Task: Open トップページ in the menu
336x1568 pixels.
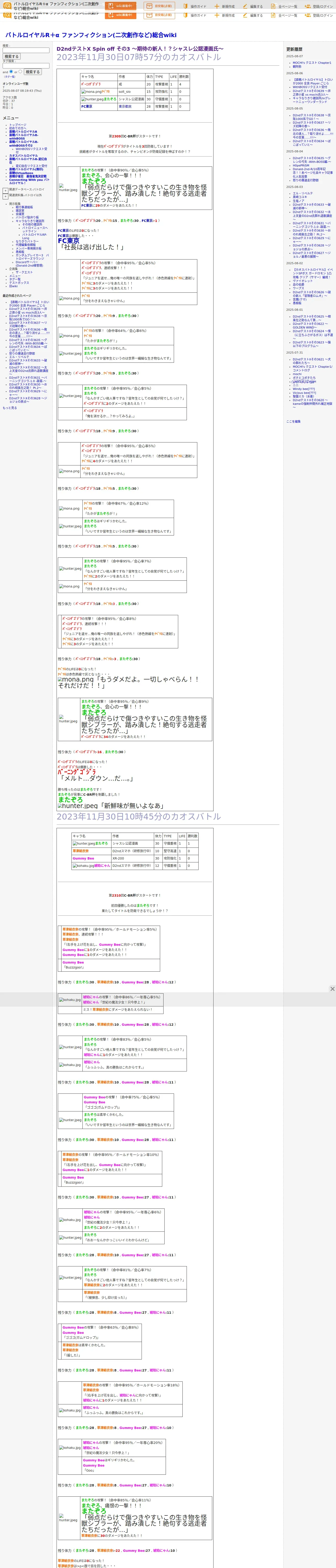Action: point(18,125)
